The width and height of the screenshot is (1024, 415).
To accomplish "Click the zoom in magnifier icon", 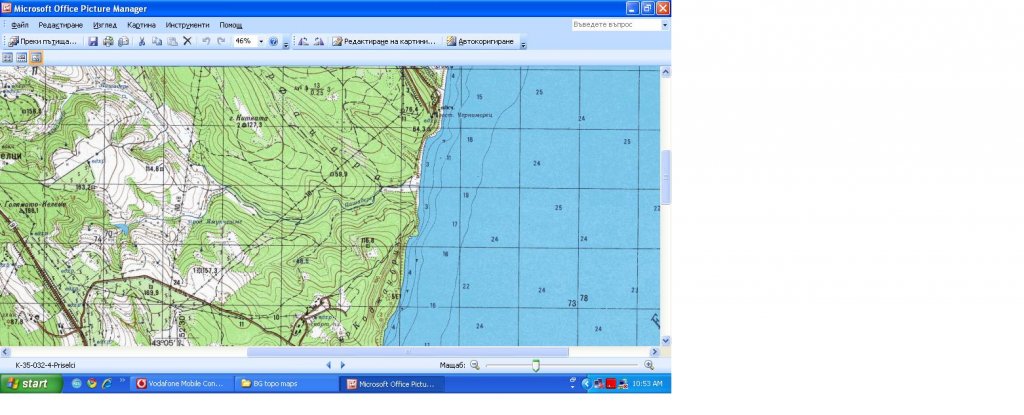I will [x=649, y=366].
